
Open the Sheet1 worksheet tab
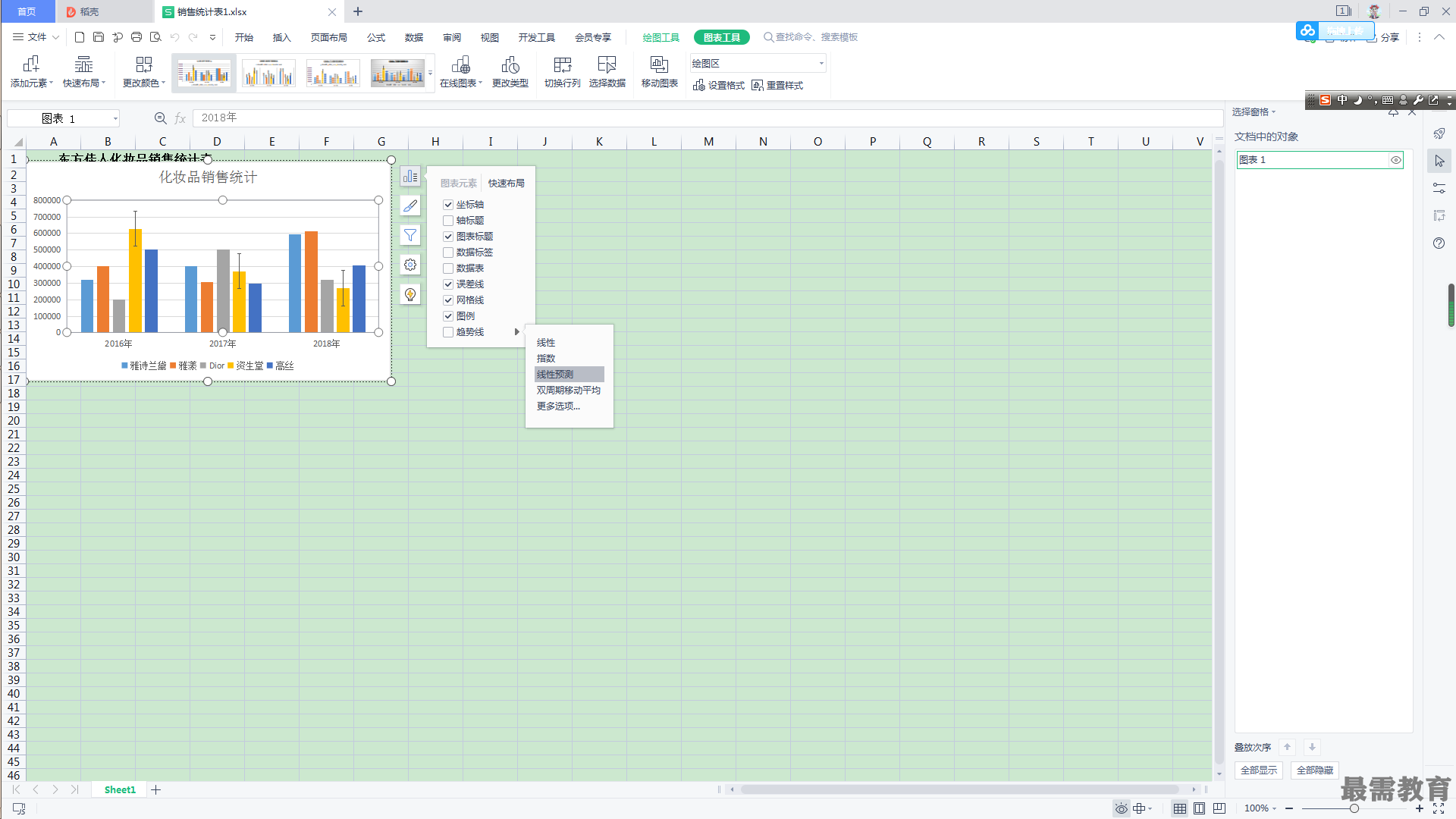[120, 790]
